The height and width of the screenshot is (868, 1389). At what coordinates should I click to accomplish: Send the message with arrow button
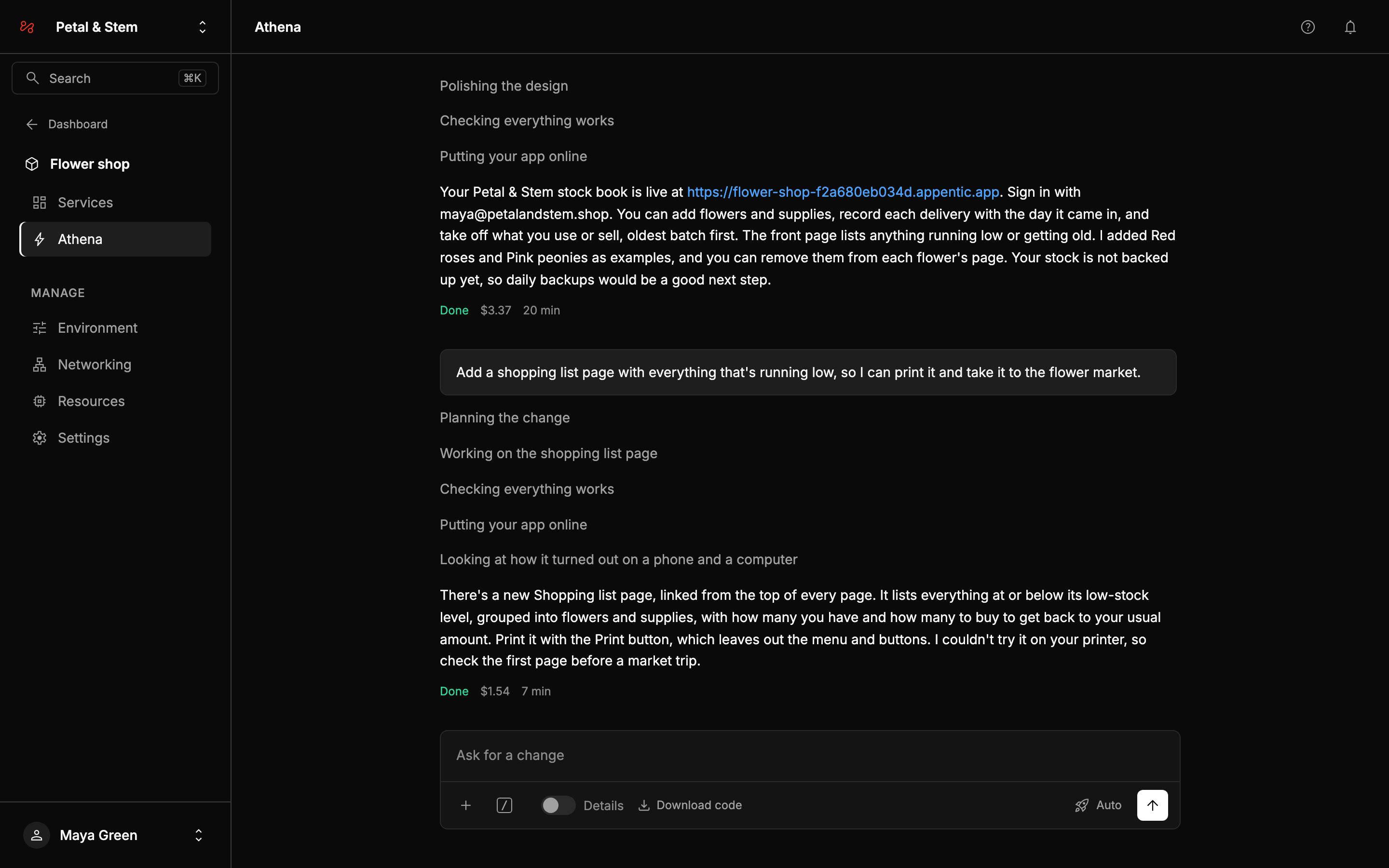coord(1152,805)
